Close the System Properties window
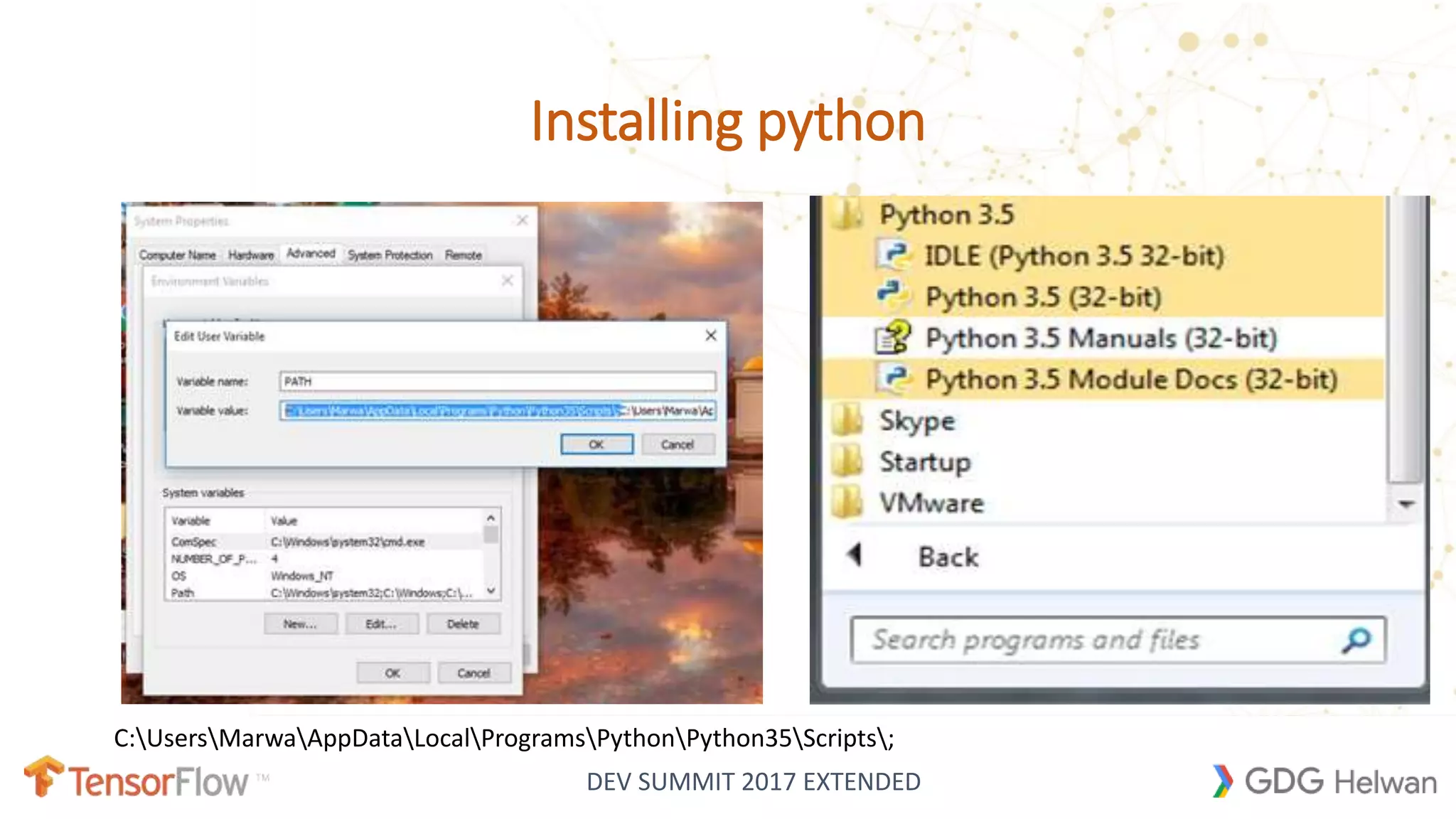Viewport: 1456px width, 819px height. click(x=522, y=220)
